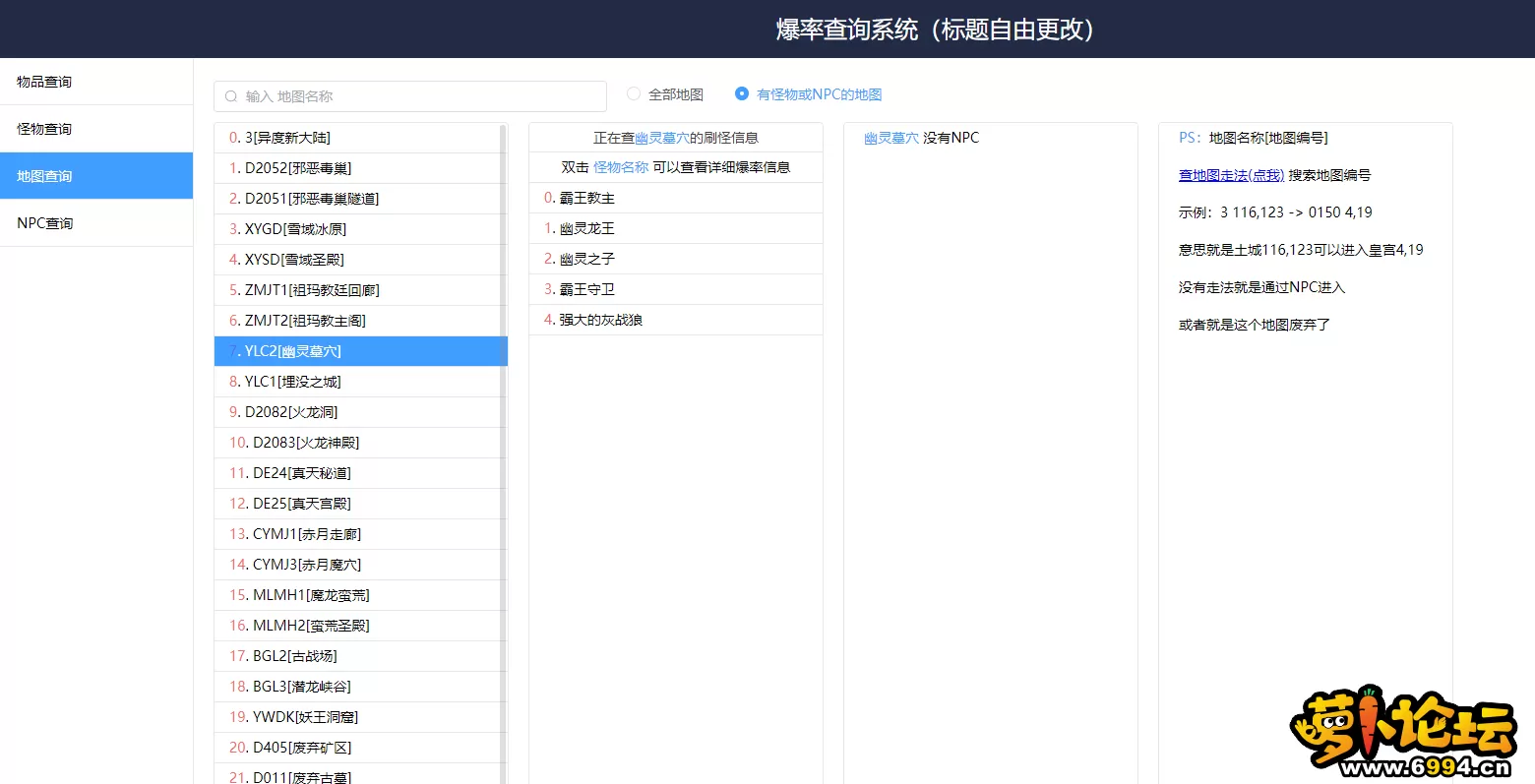This screenshot has height=784, width=1535.
Task: Click monster 强大的灰战狼 in spawn list
Action: [x=676, y=320]
